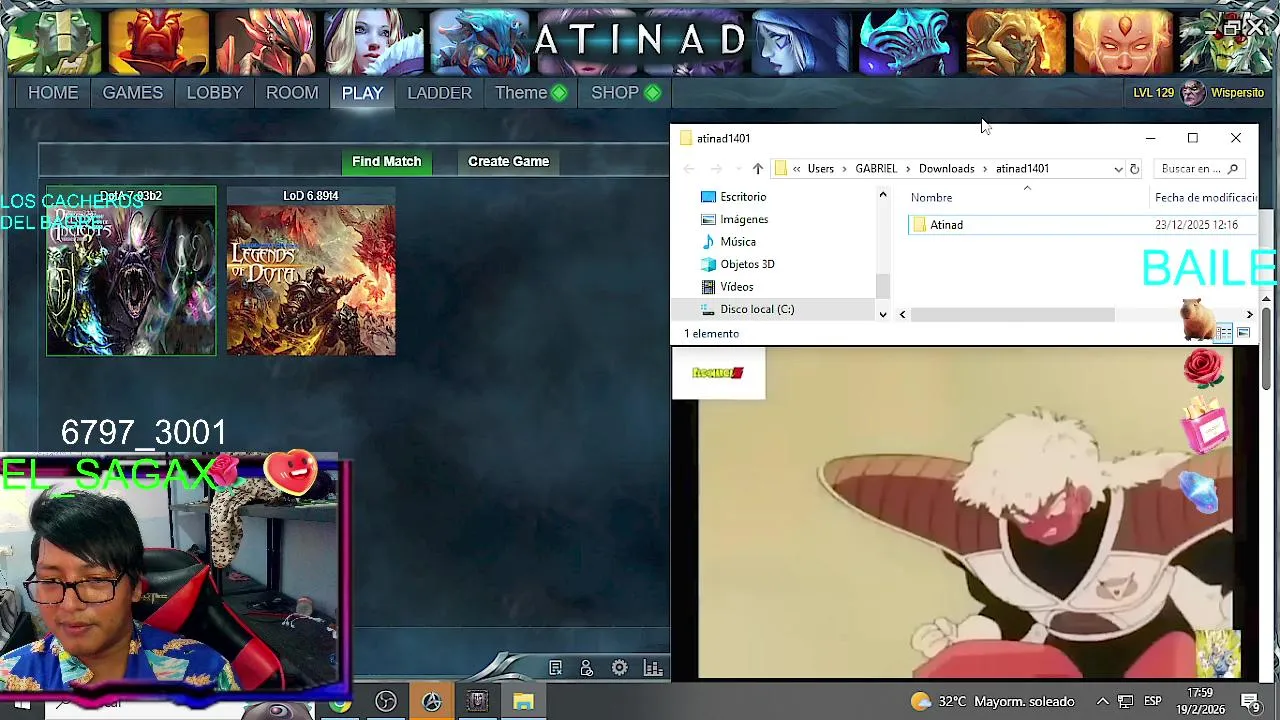Click the Atinad taskbar icon
1280x720 pixels.
[x=432, y=702]
